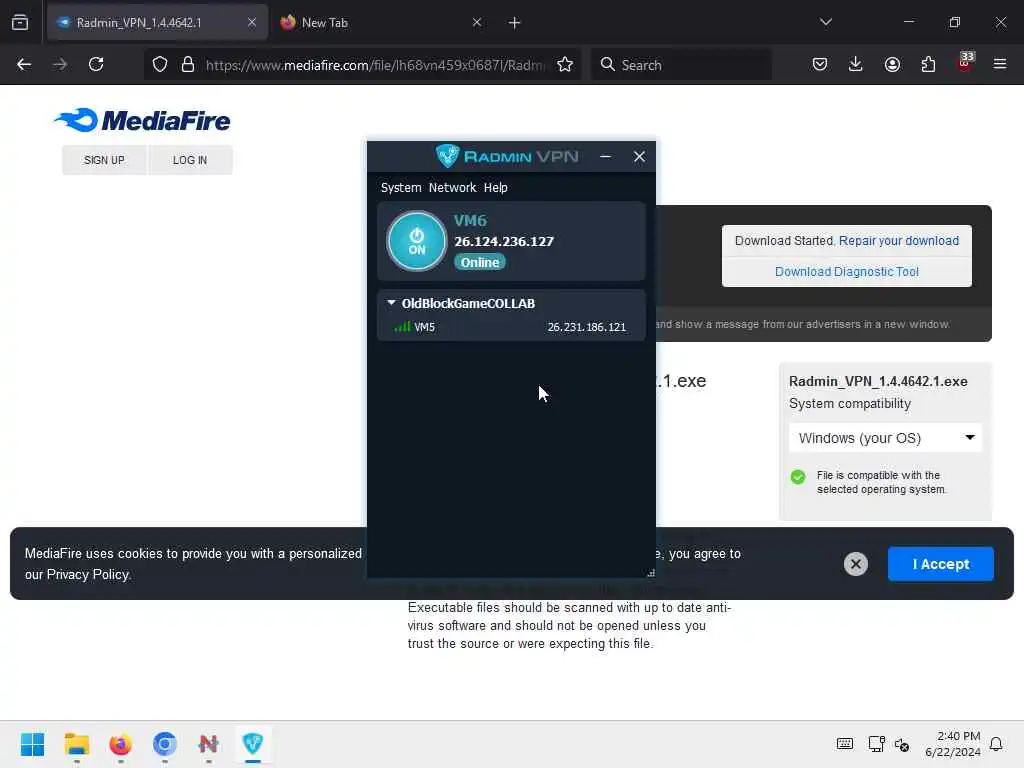Open File Explorer from taskbar
The width and height of the screenshot is (1024, 768).
pyautogui.click(x=77, y=744)
